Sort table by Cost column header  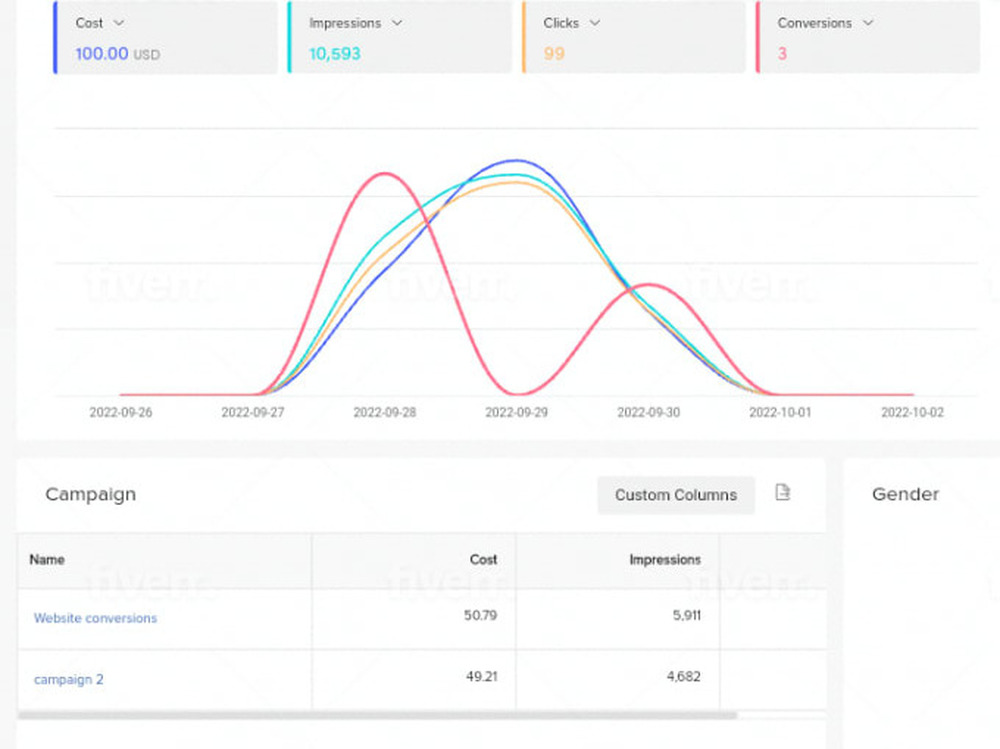click(x=483, y=560)
